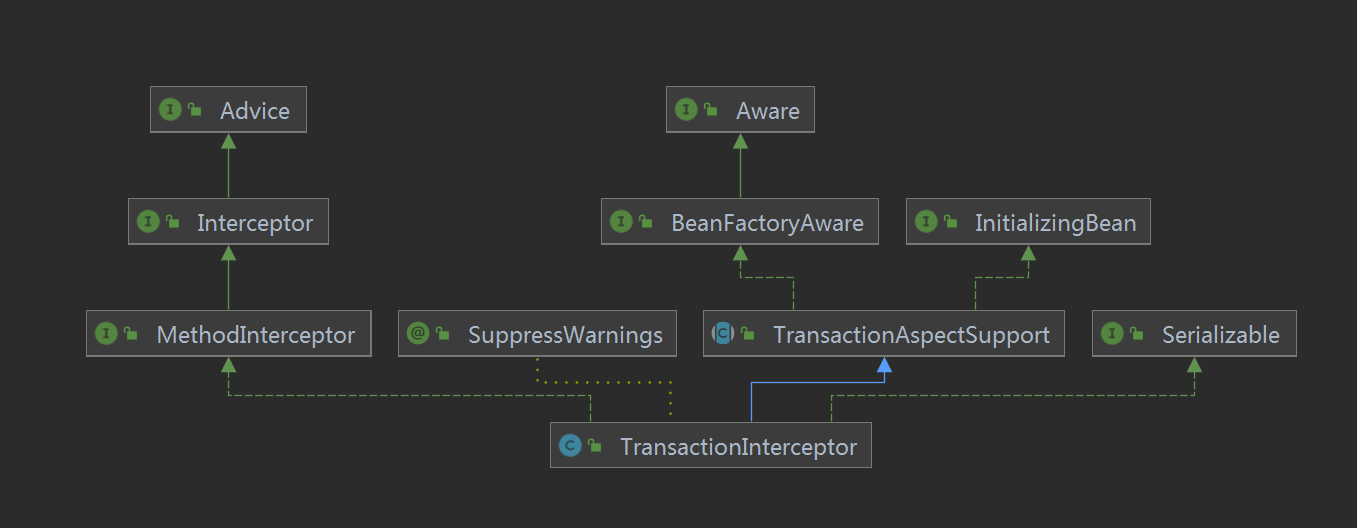Image resolution: width=1357 pixels, height=528 pixels.
Task: Click the interface icon on the InitializingBean node
Action: (926, 222)
